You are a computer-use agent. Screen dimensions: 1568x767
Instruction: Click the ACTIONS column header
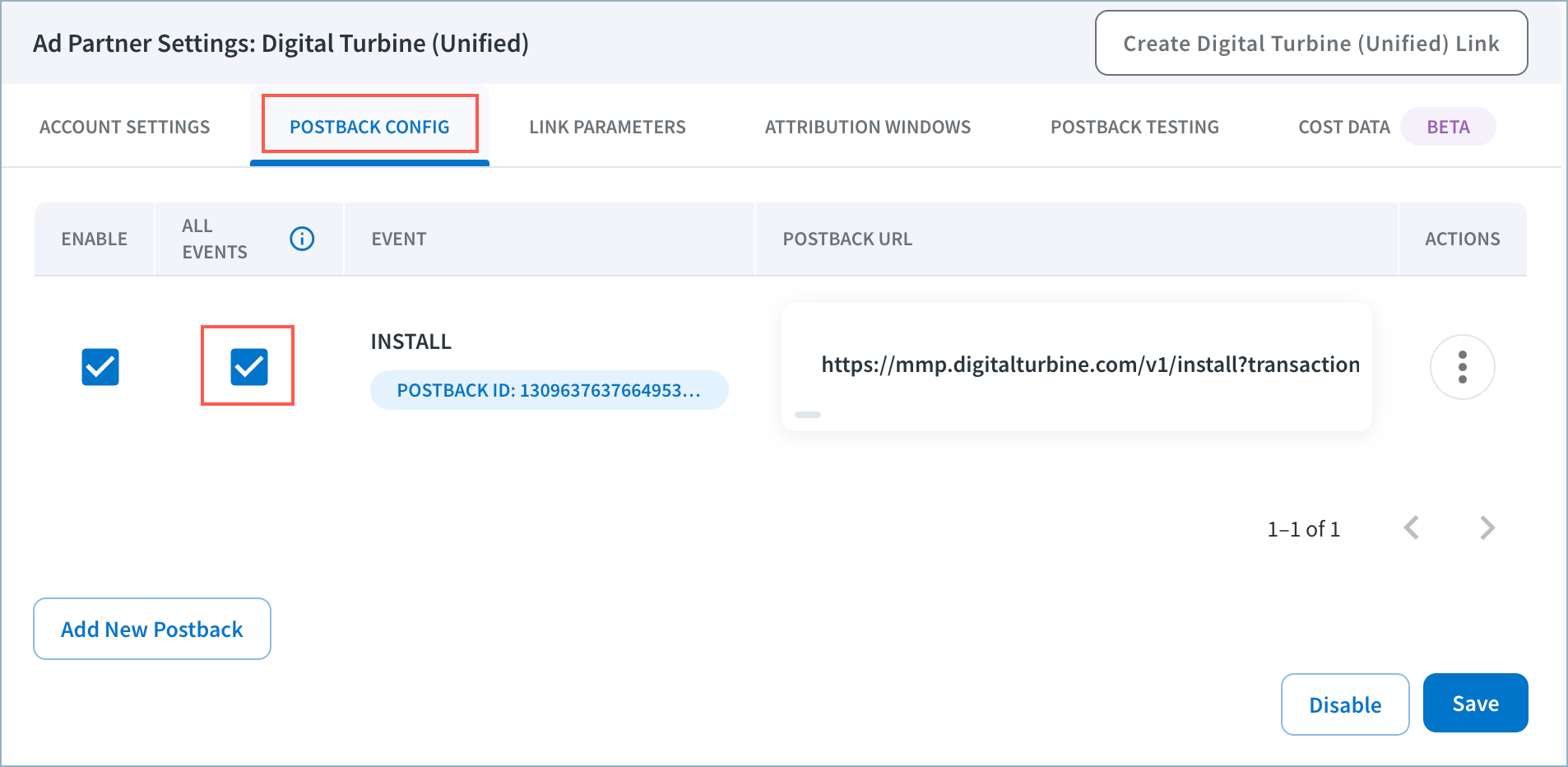pyautogui.click(x=1462, y=239)
